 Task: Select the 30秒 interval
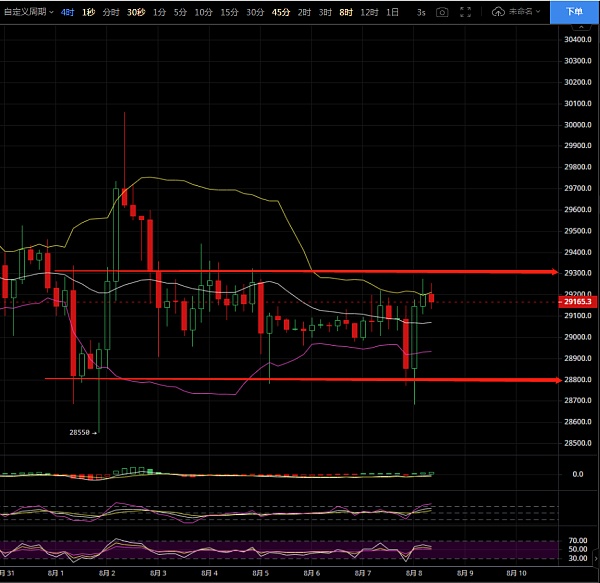[135, 12]
